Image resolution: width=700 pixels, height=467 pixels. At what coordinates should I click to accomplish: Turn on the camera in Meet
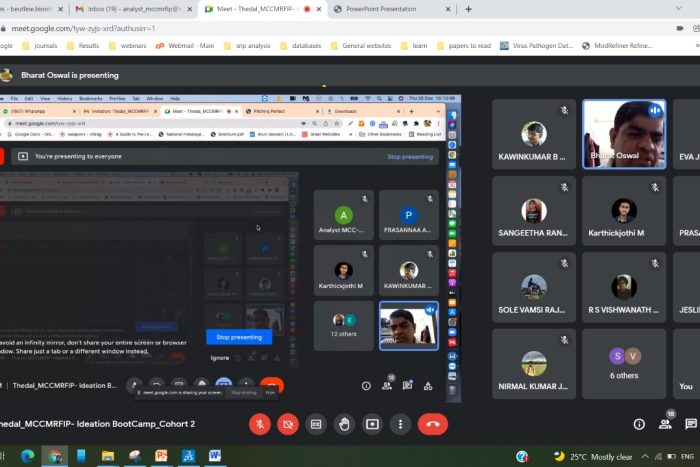[288, 424]
